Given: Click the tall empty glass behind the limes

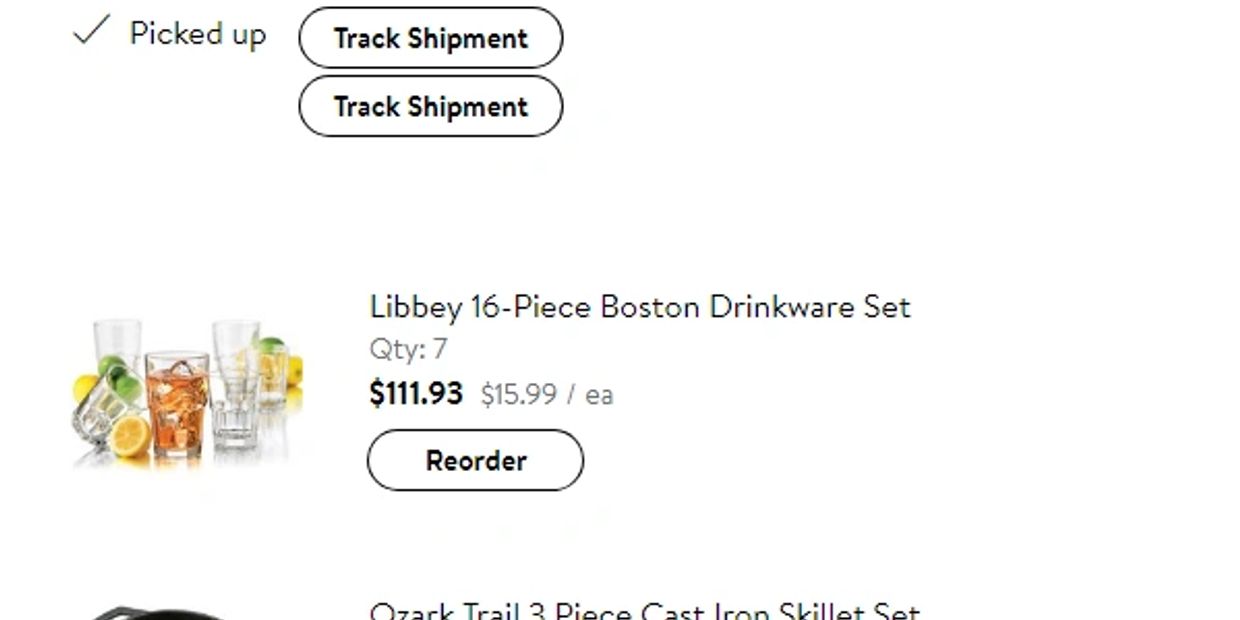Looking at the screenshot, I should point(118,340).
